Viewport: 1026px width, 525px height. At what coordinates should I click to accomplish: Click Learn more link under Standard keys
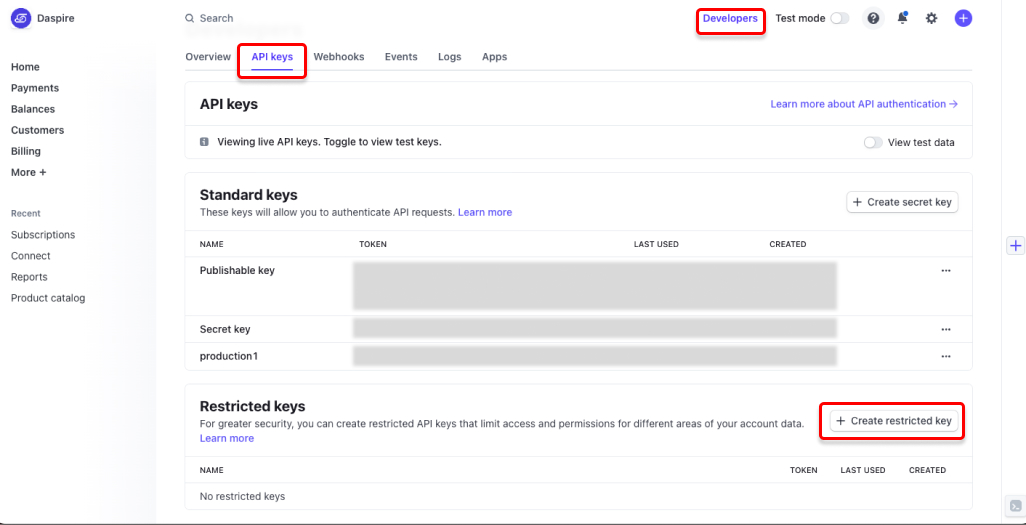pyautogui.click(x=485, y=212)
